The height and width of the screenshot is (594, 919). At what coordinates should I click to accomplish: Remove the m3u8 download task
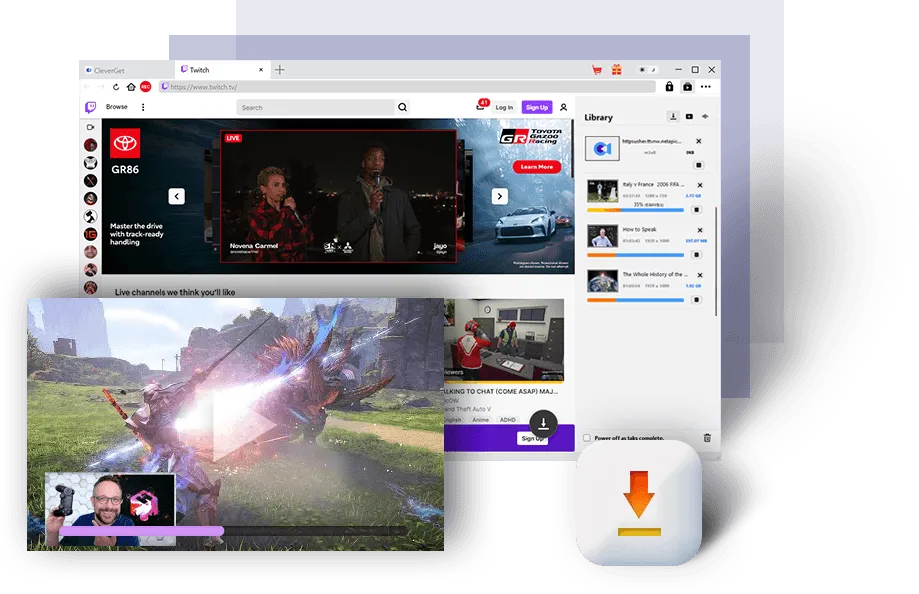[x=699, y=141]
